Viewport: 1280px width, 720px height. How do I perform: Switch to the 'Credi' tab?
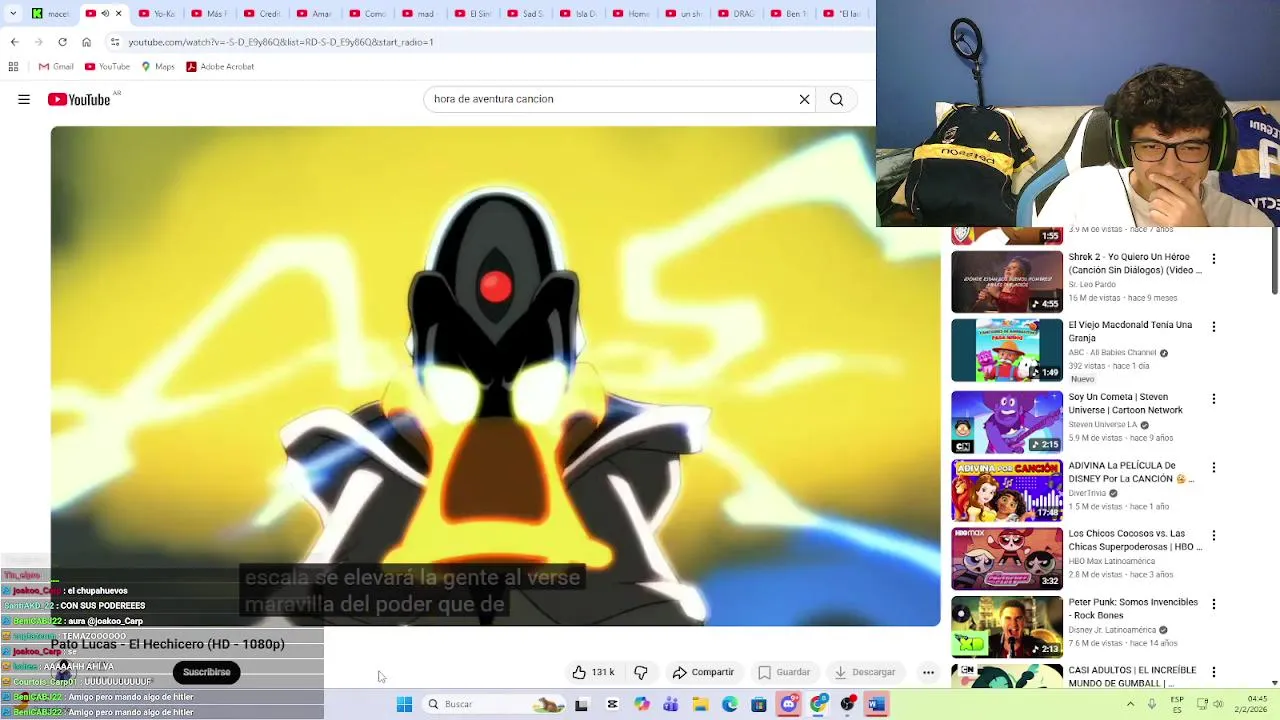click(x=262, y=14)
